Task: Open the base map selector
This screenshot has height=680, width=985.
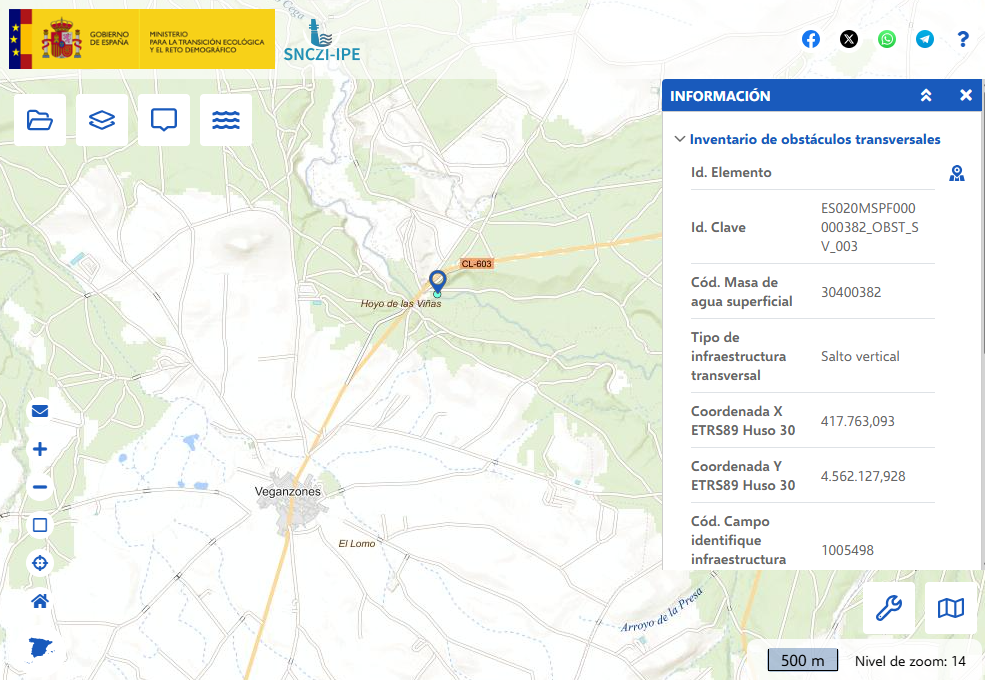Action: pos(951,608)
